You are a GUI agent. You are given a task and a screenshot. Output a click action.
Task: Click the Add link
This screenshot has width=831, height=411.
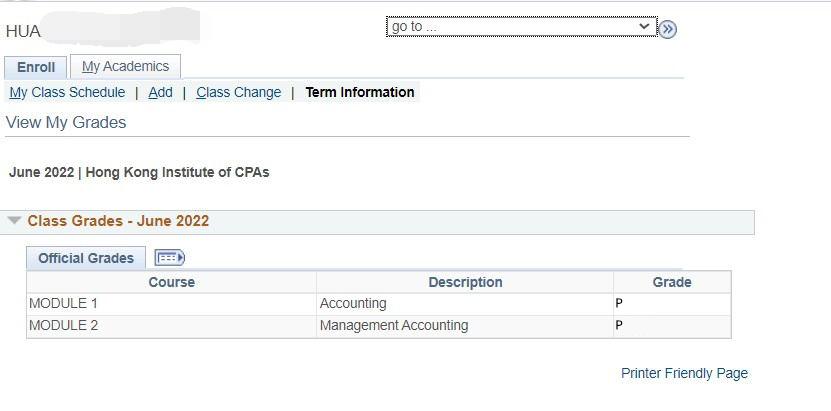pos(160,92)
